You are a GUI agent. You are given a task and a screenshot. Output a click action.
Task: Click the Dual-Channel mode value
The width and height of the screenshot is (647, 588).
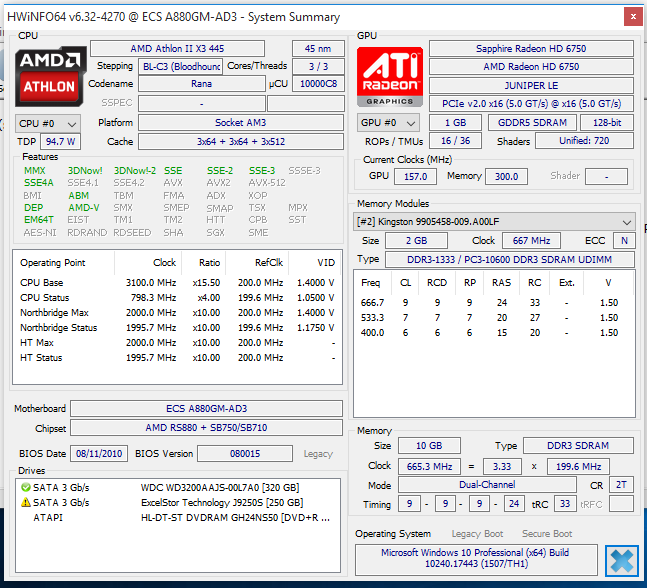487,485
